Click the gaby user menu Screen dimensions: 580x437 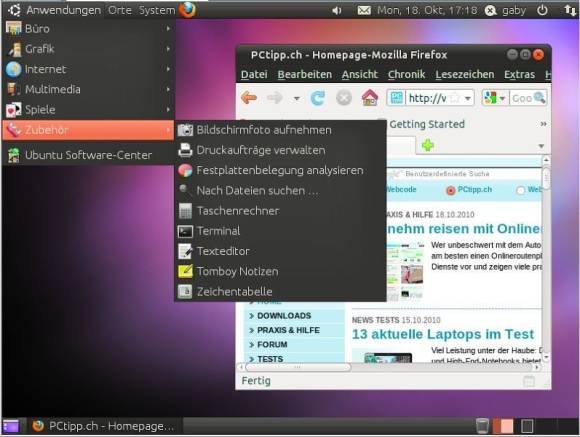[x=514, y=10]
